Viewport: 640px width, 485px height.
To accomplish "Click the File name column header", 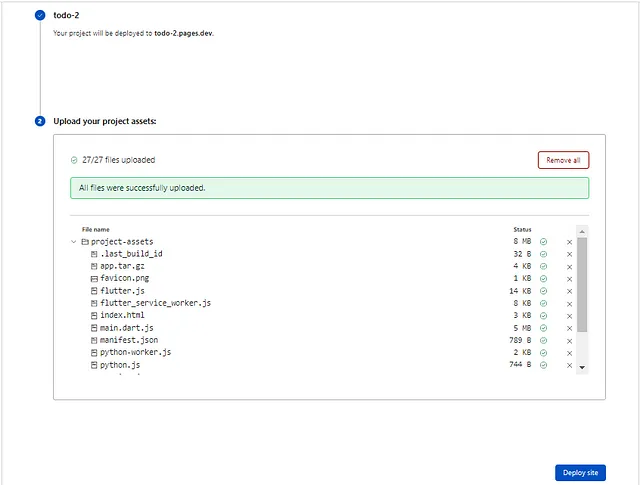I will pos(96,229).
